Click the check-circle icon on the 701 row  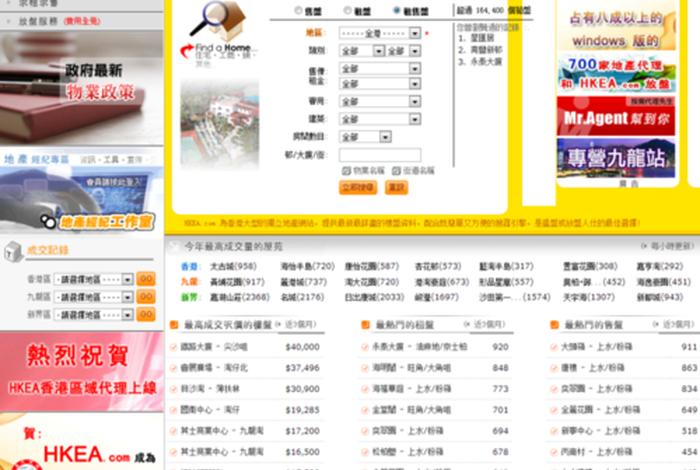pyautogui.click(x=365, y=410)
